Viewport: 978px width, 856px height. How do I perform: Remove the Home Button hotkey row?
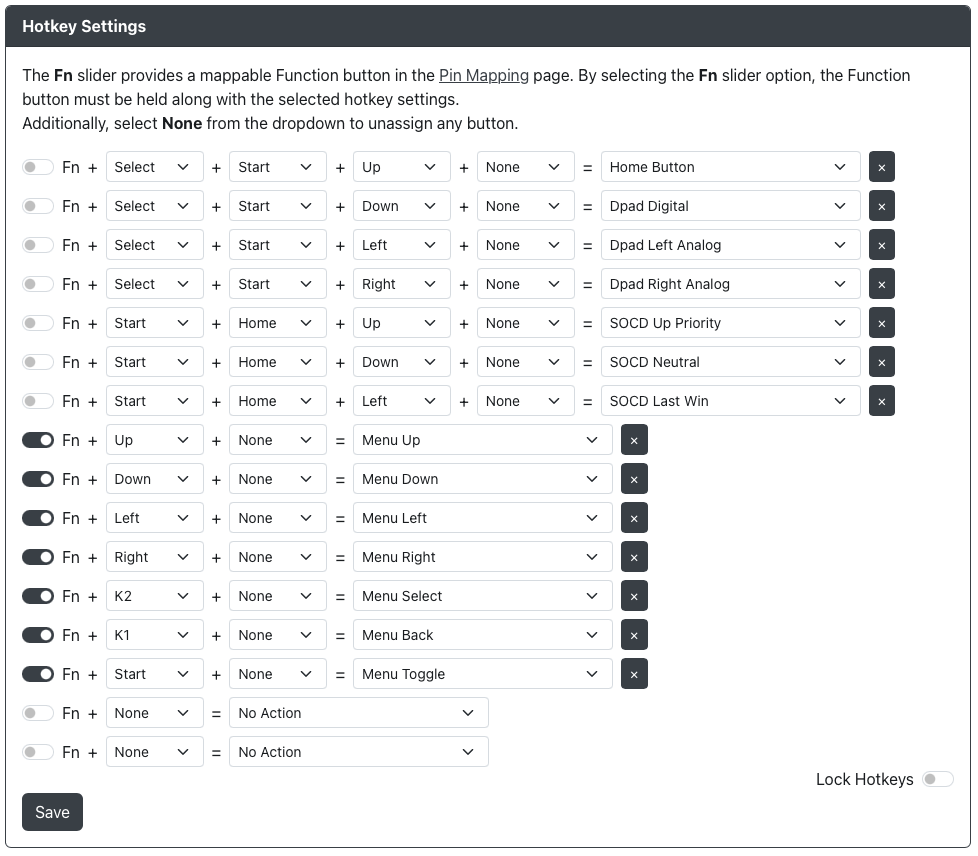coord(881,167)
